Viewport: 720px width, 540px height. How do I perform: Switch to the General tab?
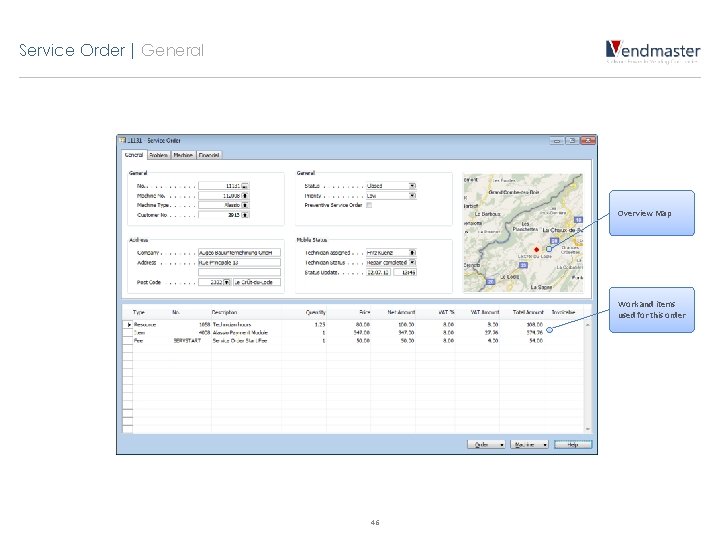[x=134, y=155]
